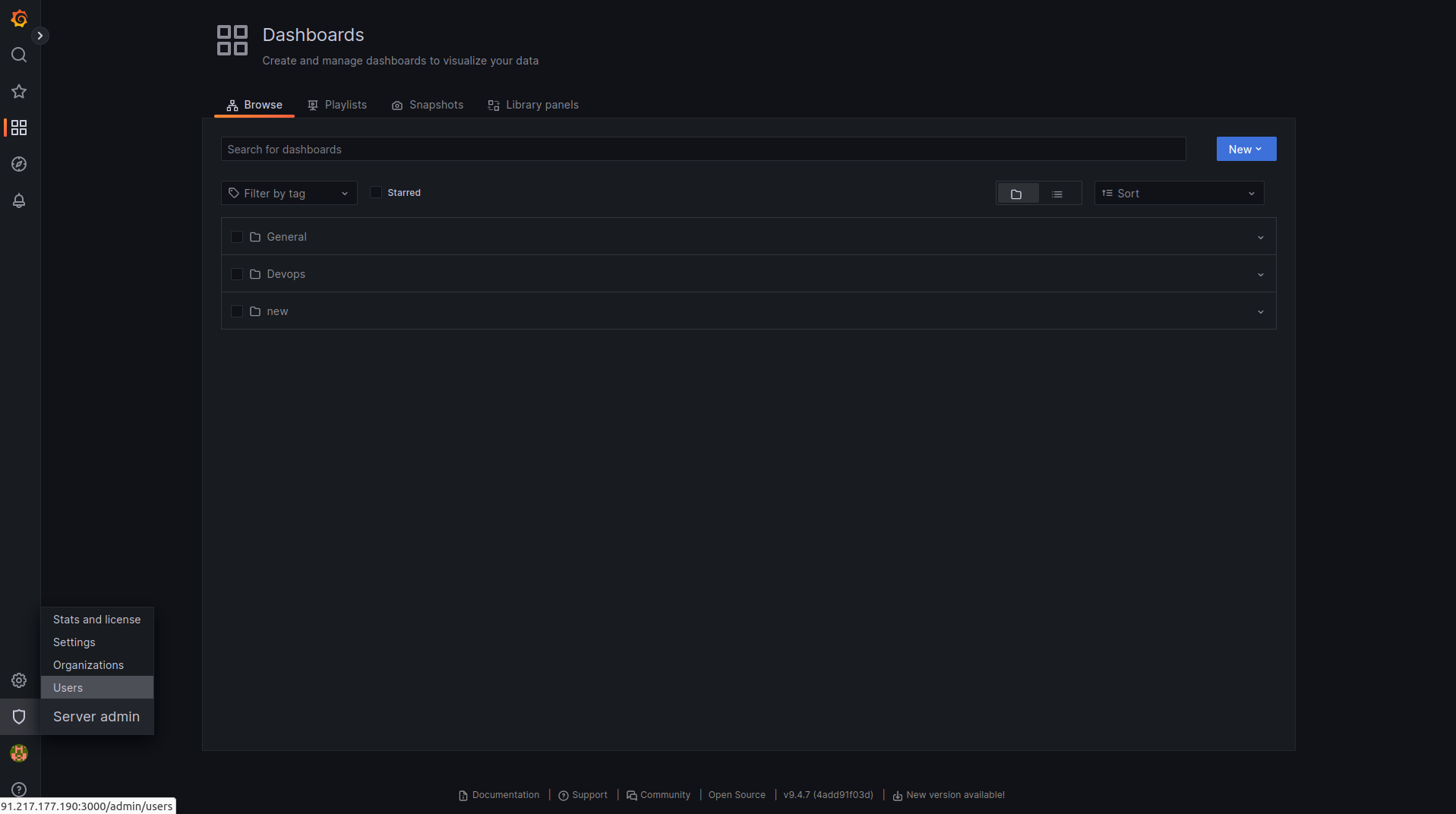Viewport: 1456px width, 814px height.
Task: Select the General folder checkbox
Action: coord(237,237)
